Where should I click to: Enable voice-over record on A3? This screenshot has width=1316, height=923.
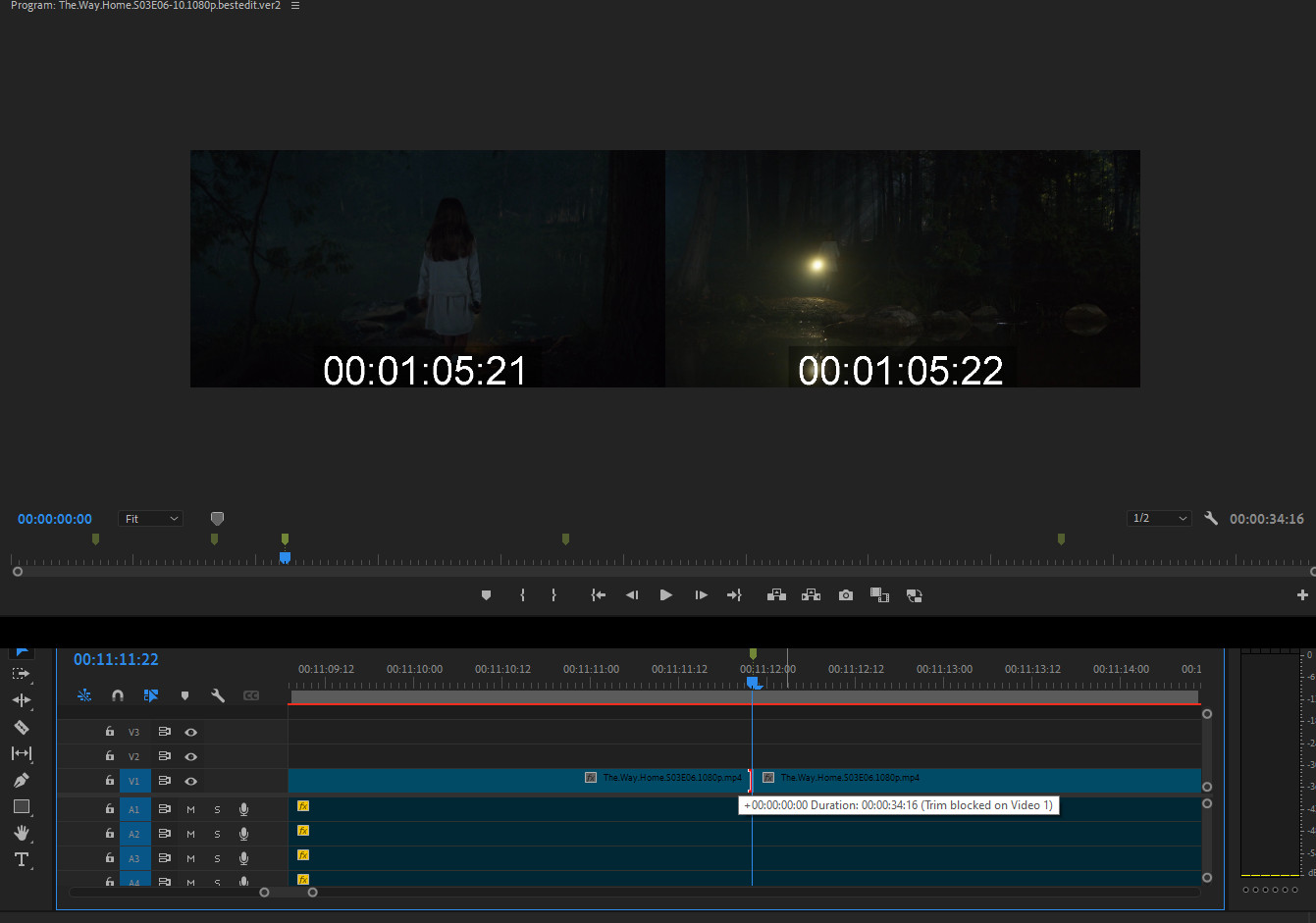[243, 858]
